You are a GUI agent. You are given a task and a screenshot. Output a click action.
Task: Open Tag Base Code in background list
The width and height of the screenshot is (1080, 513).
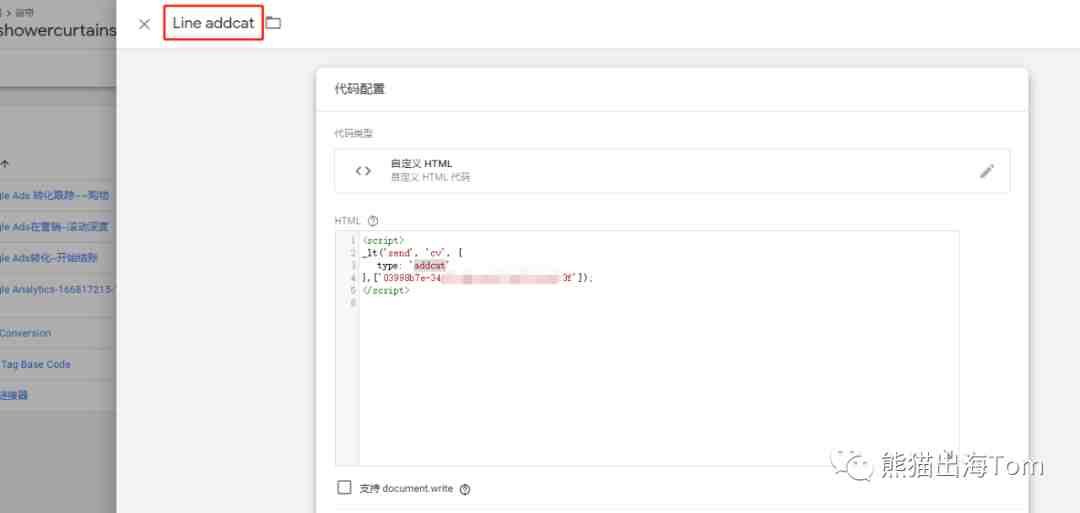coord(35,364)
